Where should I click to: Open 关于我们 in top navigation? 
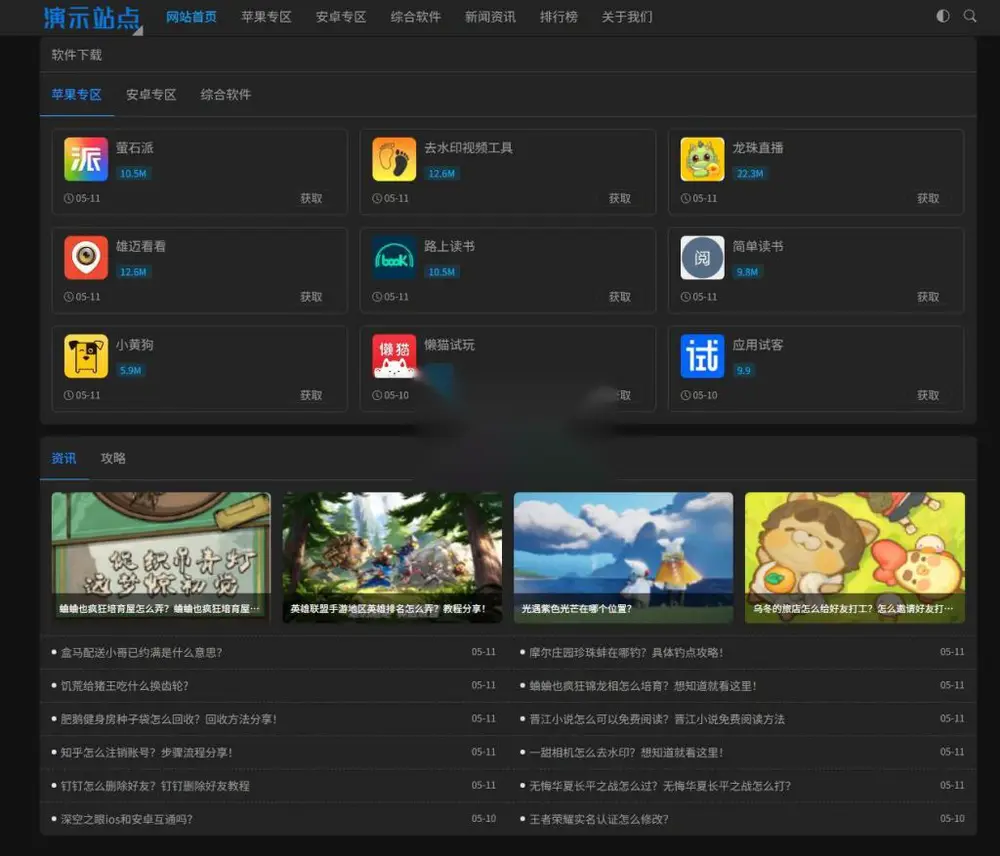(627, 17)
